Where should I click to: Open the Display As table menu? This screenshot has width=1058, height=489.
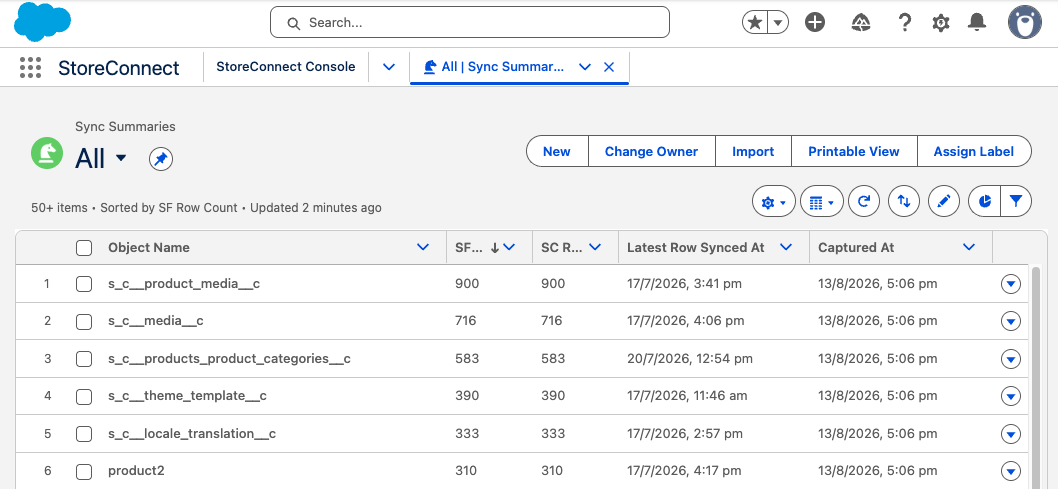[821, 201]
